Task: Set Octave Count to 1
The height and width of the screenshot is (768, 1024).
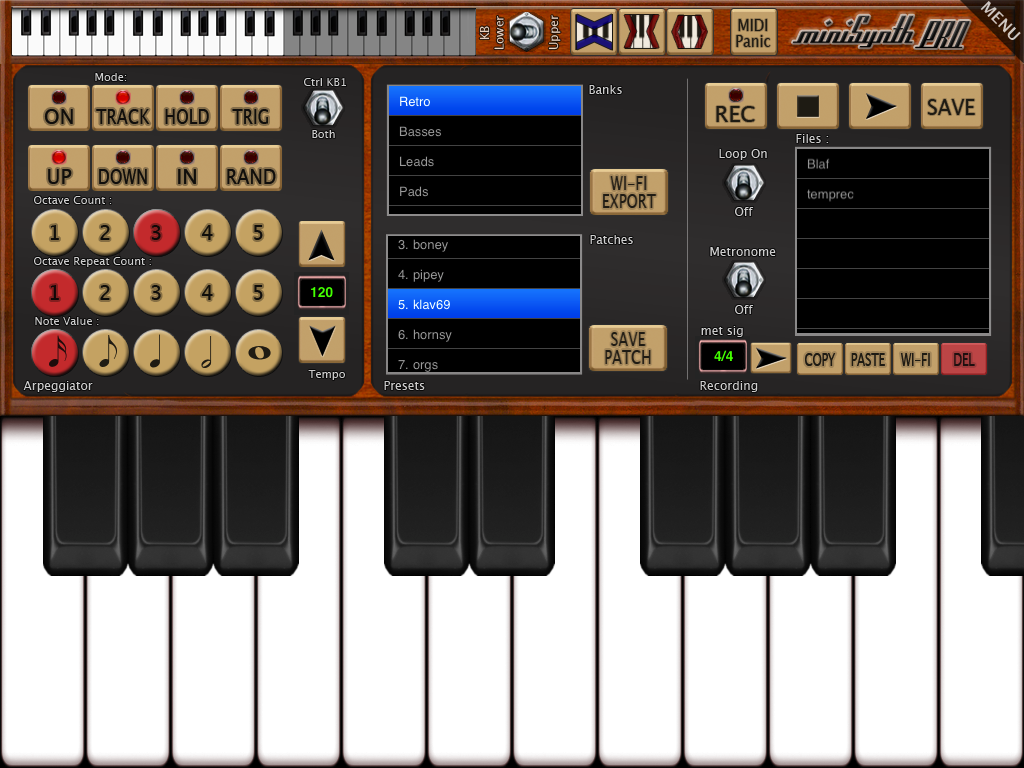Action: click(x=55, y=232)
